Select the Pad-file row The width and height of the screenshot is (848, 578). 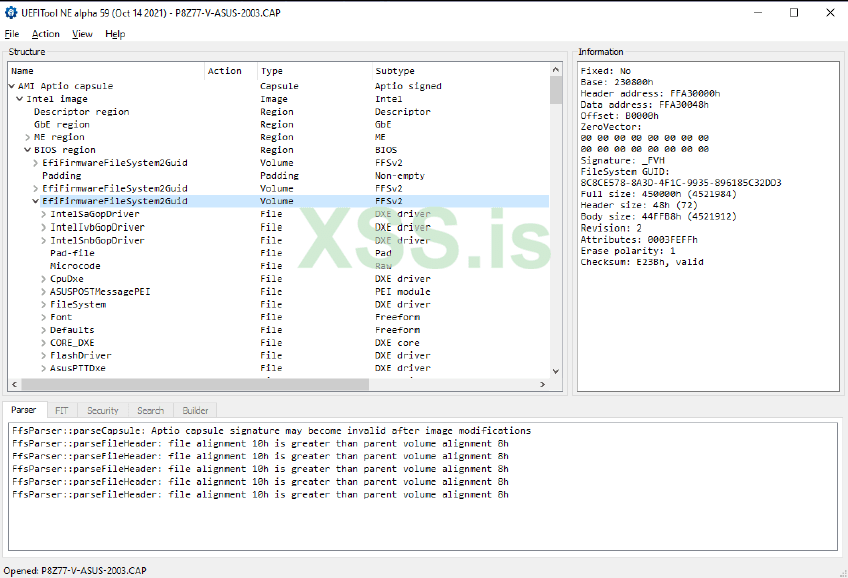(x=279, y=253)
